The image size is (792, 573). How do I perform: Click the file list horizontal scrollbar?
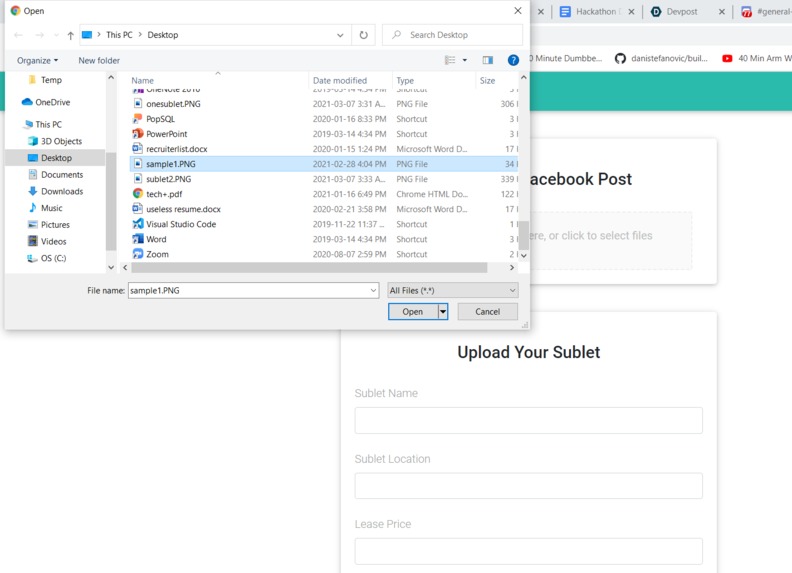pyautogui.click(x=309, y=267)
